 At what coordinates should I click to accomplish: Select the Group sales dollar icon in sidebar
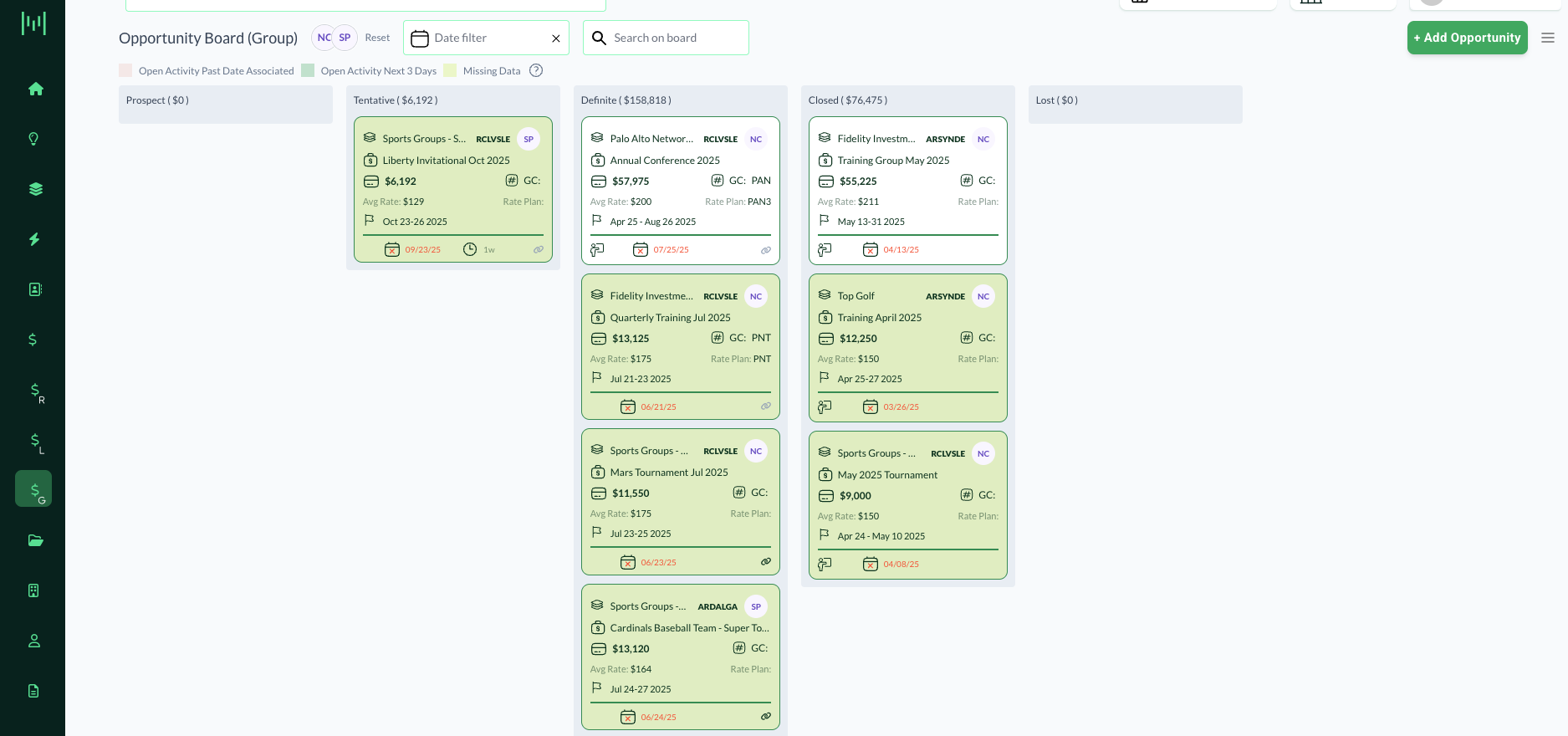[x=34, y=489]
